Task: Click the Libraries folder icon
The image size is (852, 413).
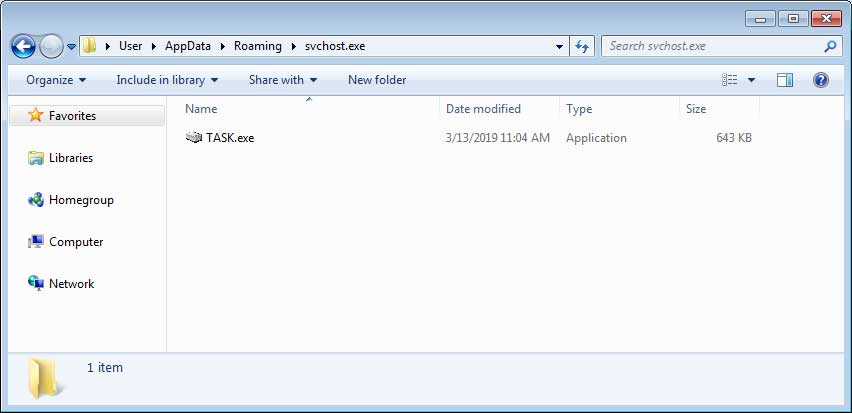Action: click(36, 158)
